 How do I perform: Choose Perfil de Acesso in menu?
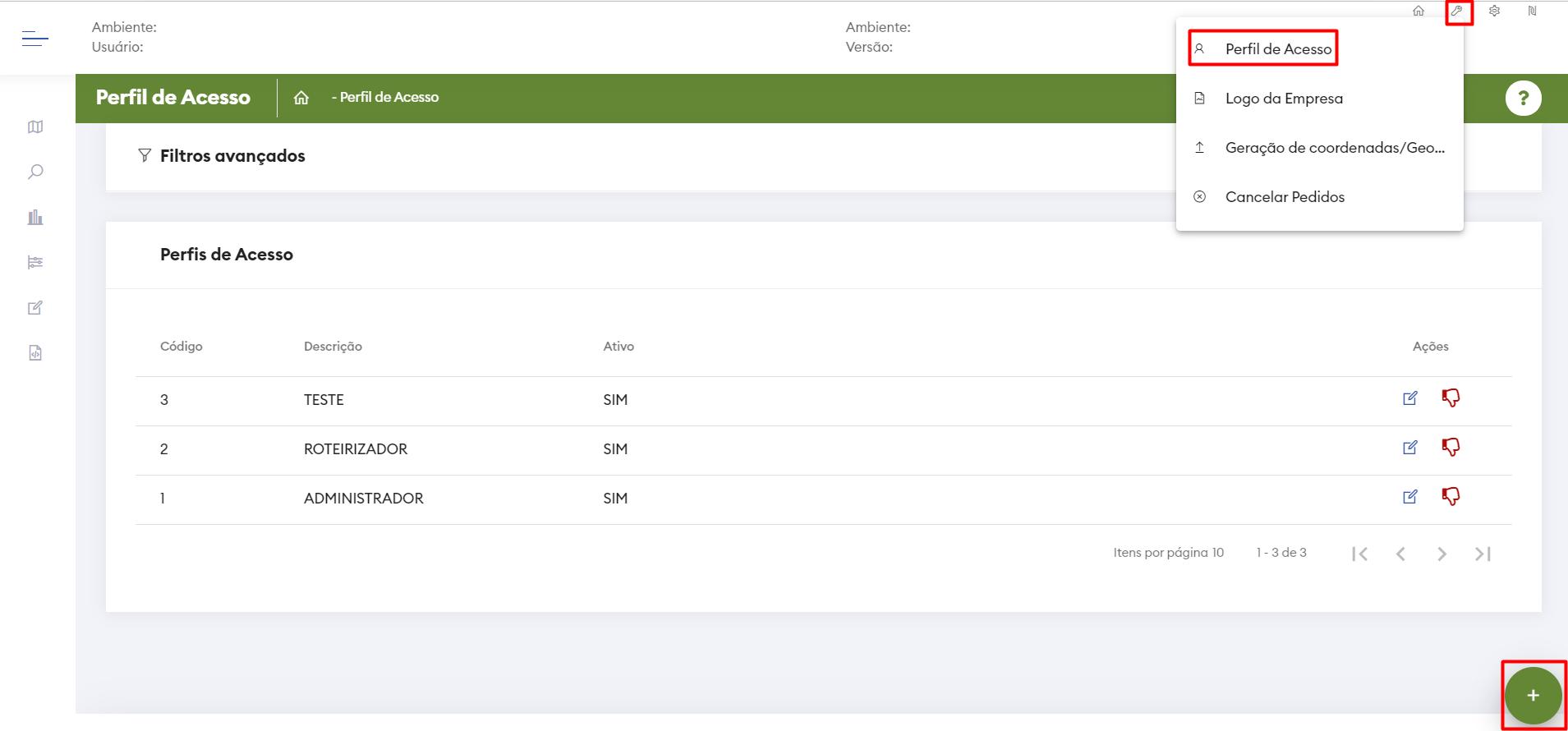point(1278,49)
